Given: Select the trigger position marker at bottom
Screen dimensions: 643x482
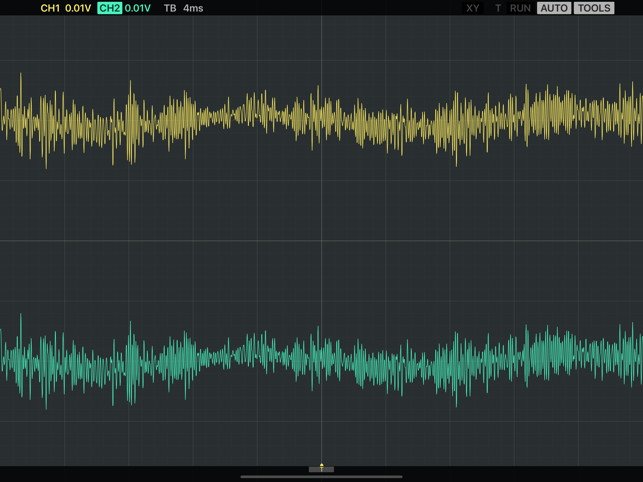Looking at the screenshot, I should [322, 468].
